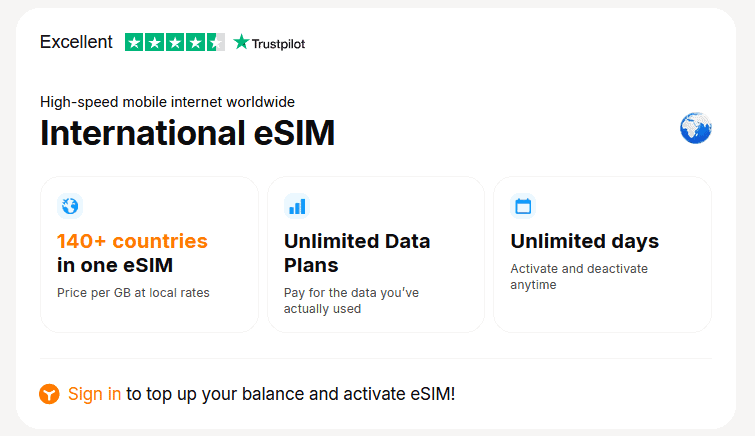The height and width of the screenshot is (436, 755).
Task: Open the Sign in link
Action: click(95, 394)
